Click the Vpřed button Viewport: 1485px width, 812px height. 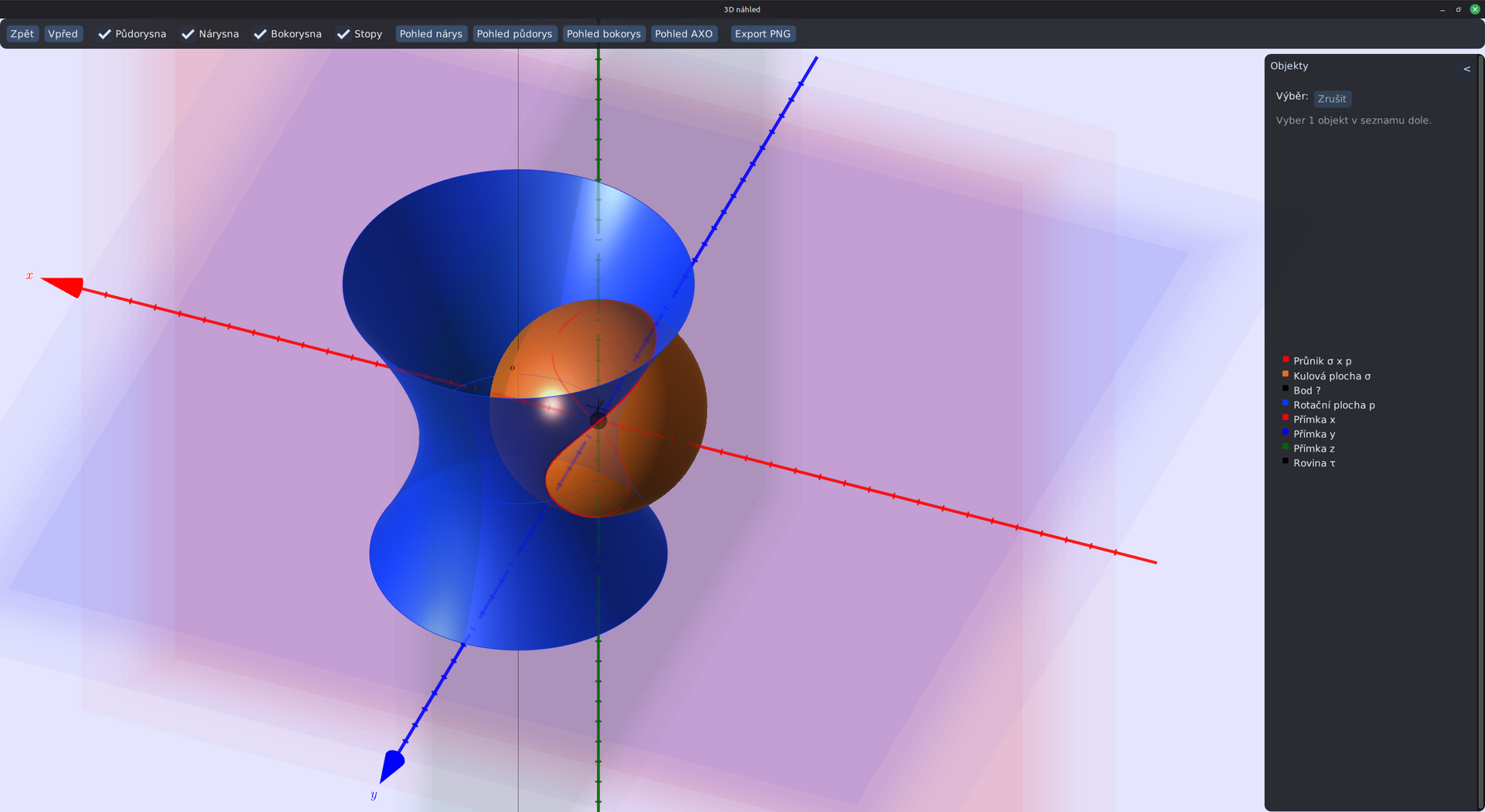63,34
